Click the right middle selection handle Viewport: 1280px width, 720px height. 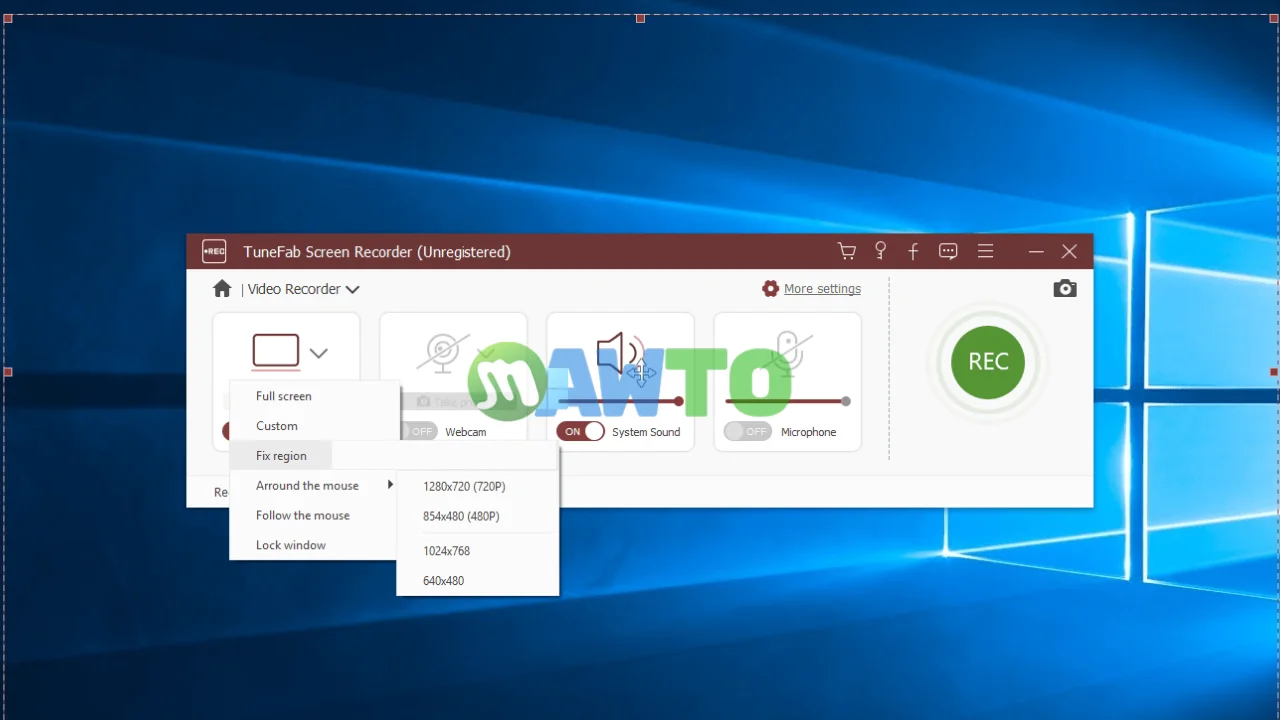click(x=1273, y=372)
